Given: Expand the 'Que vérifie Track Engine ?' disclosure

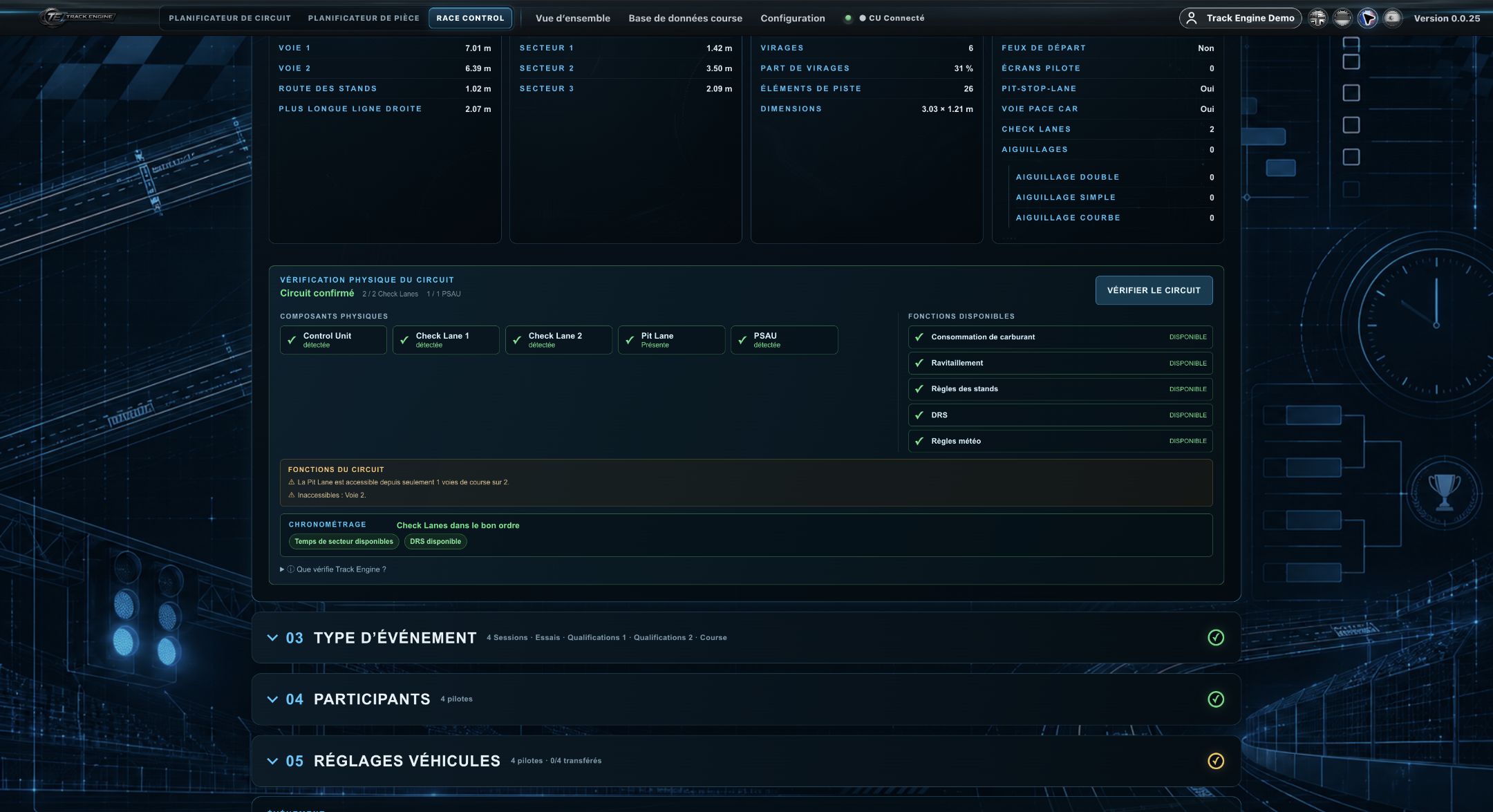Looking at the screenshot, I should [x=333, y=569].
